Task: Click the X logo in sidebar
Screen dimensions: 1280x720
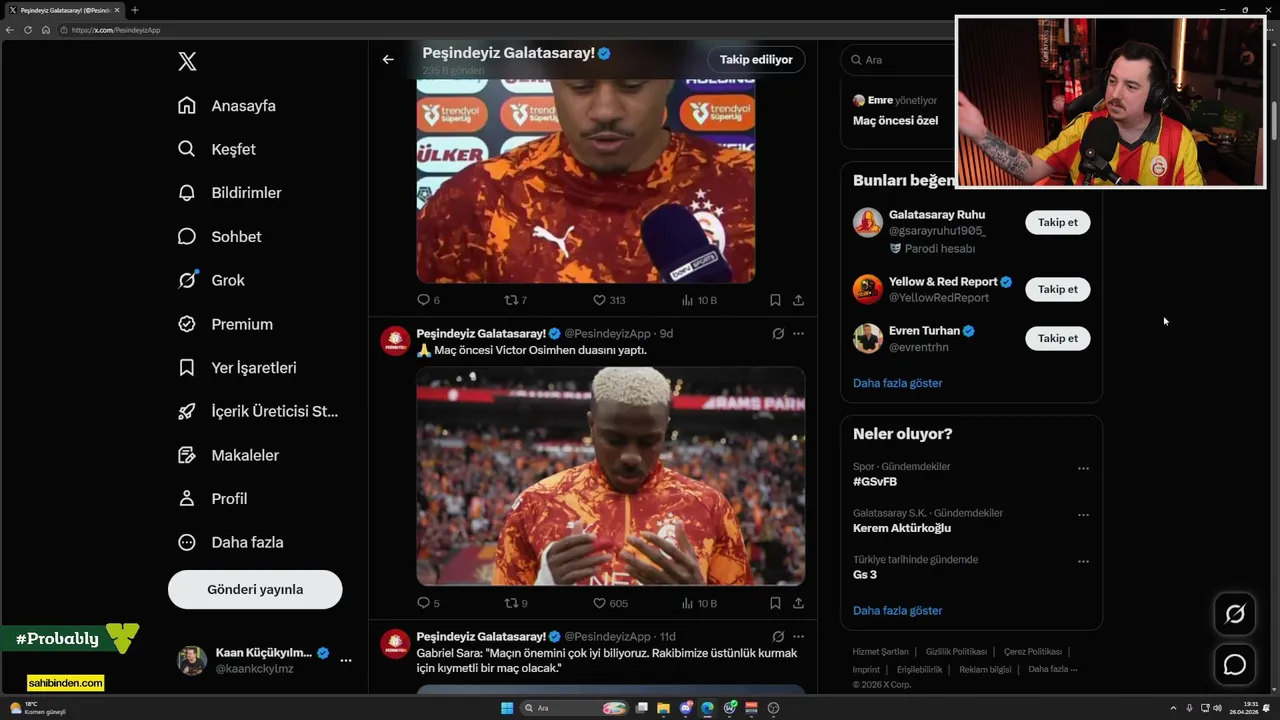Action: 187,61
